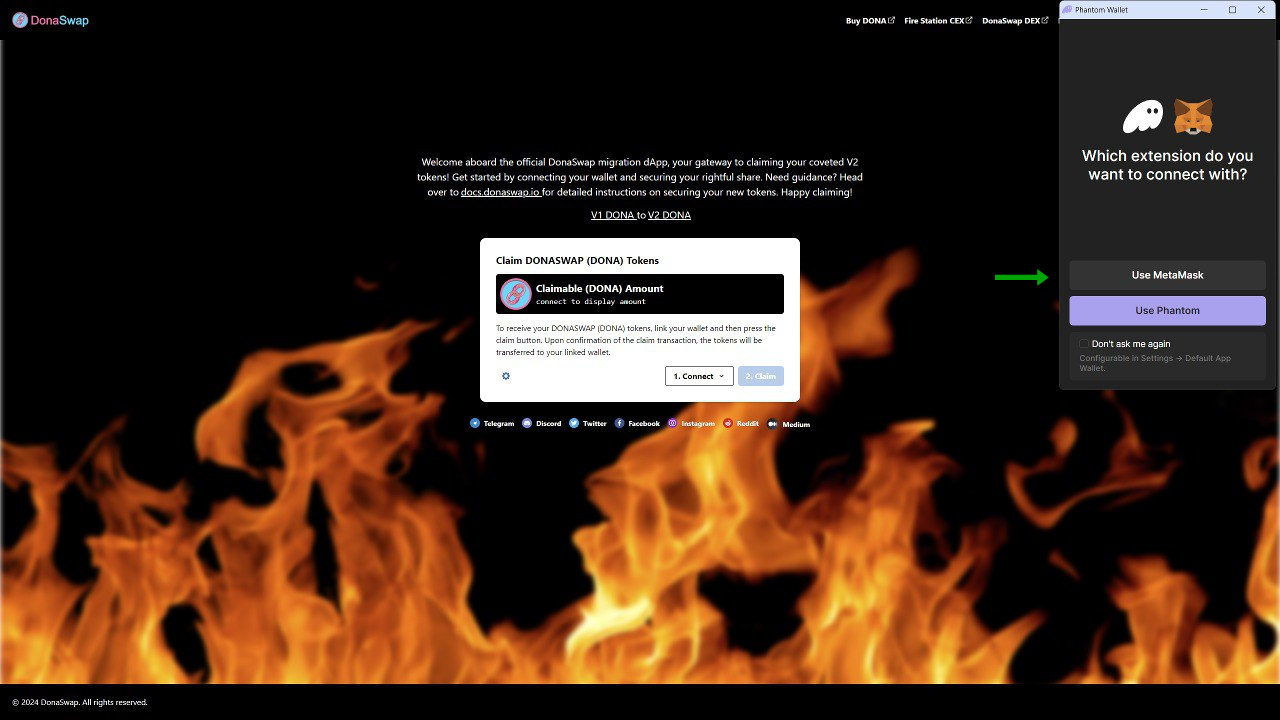
Task: Click the 2. Claim button
Action: [761, 376]
